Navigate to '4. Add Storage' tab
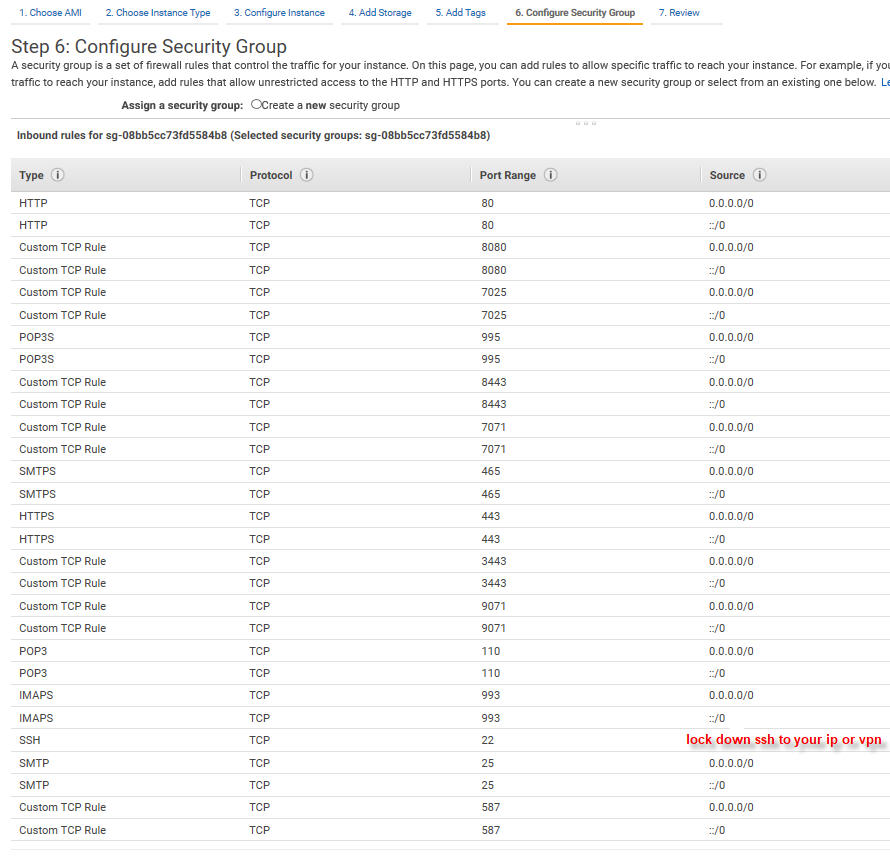 coord(380,13)
